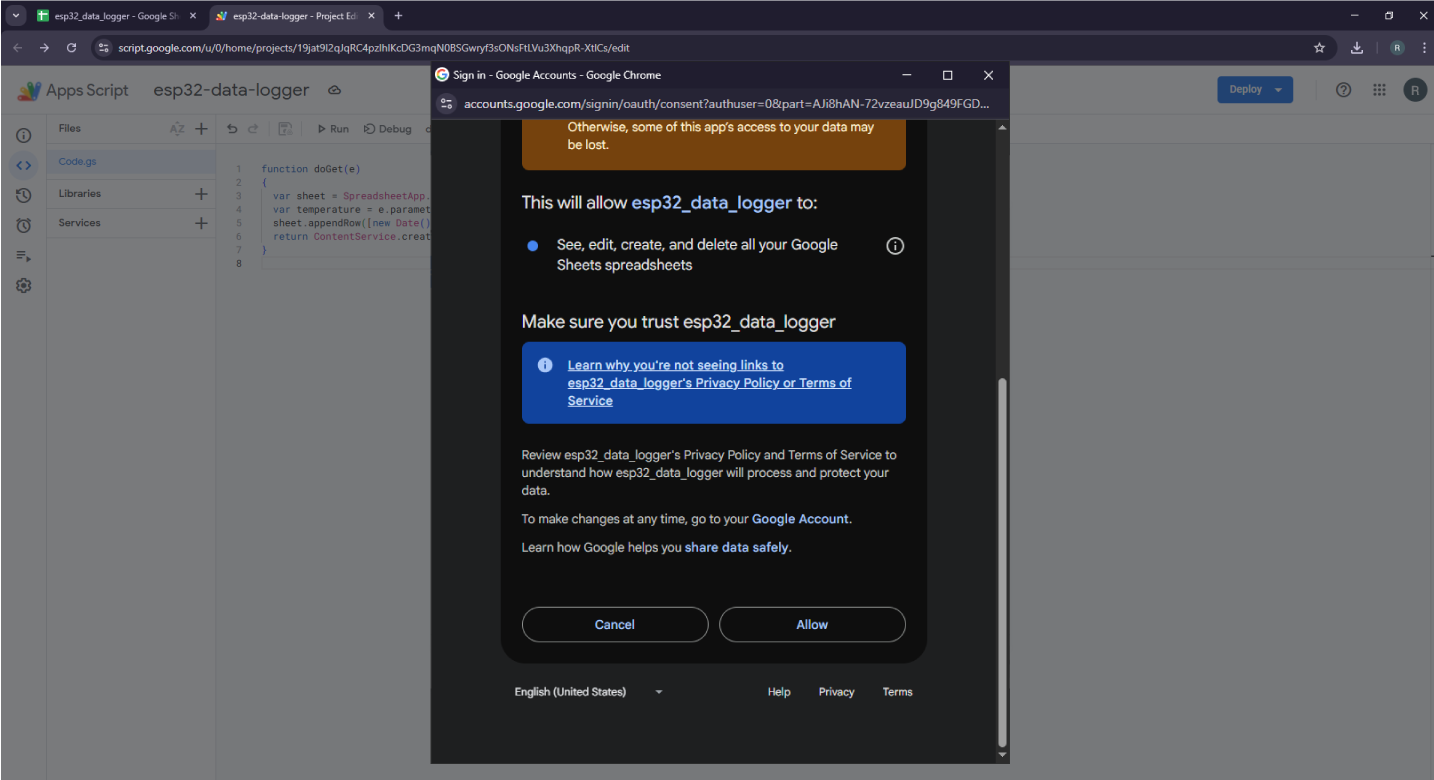
Task: Click the Cancel button in consent dialog
Action: coord(614,624)
